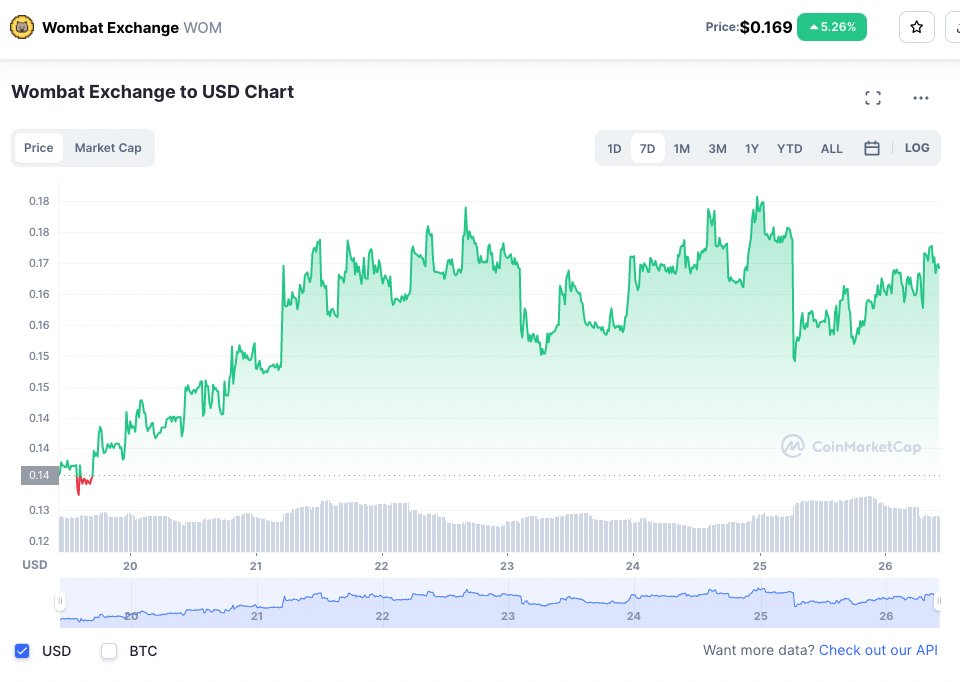This screenshot has height=682, width=960.
Task: Select the YTD time range
Action: (789, 149)
